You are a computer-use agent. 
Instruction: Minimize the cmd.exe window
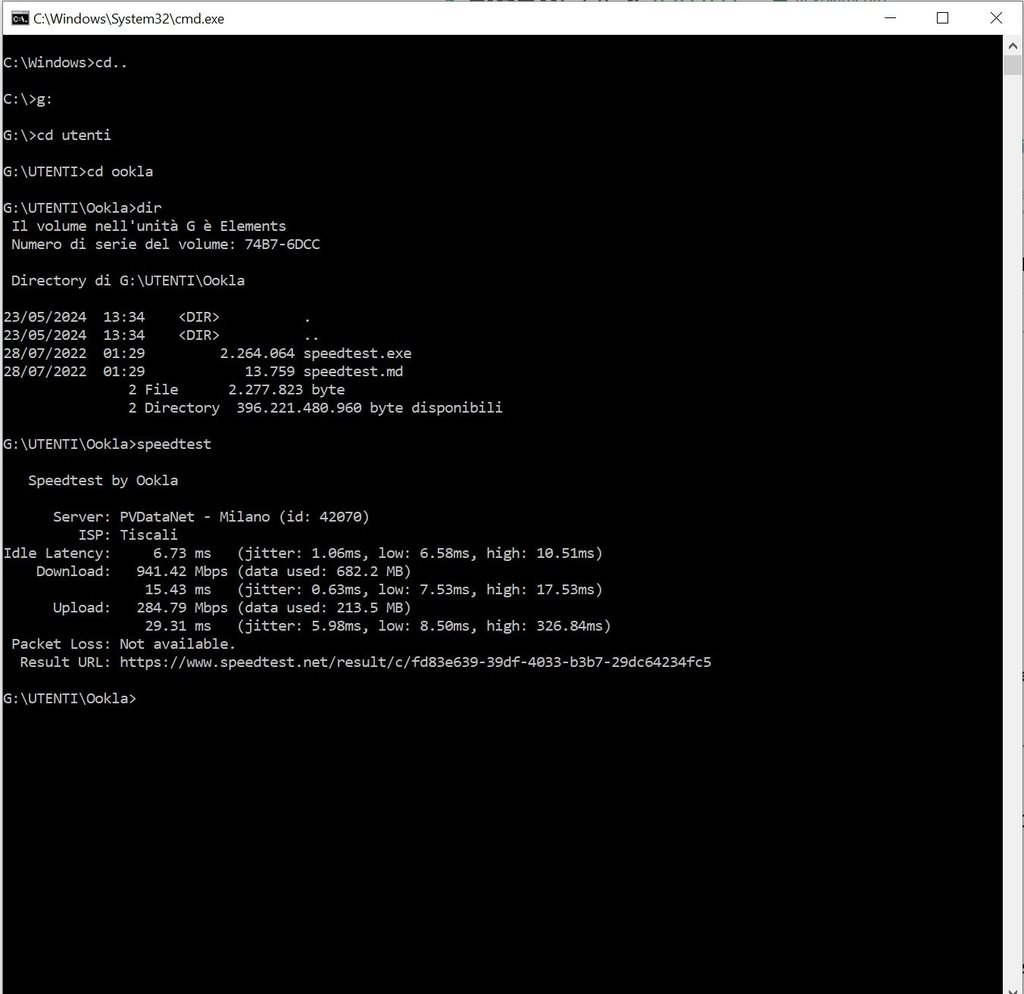[x=890, y=18]
